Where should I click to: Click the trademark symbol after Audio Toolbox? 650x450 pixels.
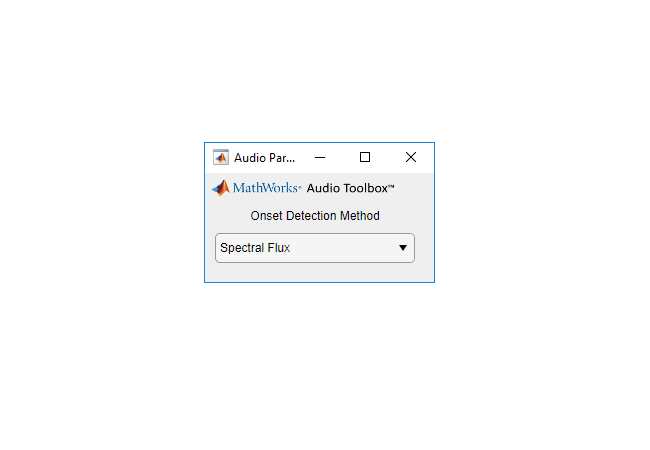tap(391, 186)
